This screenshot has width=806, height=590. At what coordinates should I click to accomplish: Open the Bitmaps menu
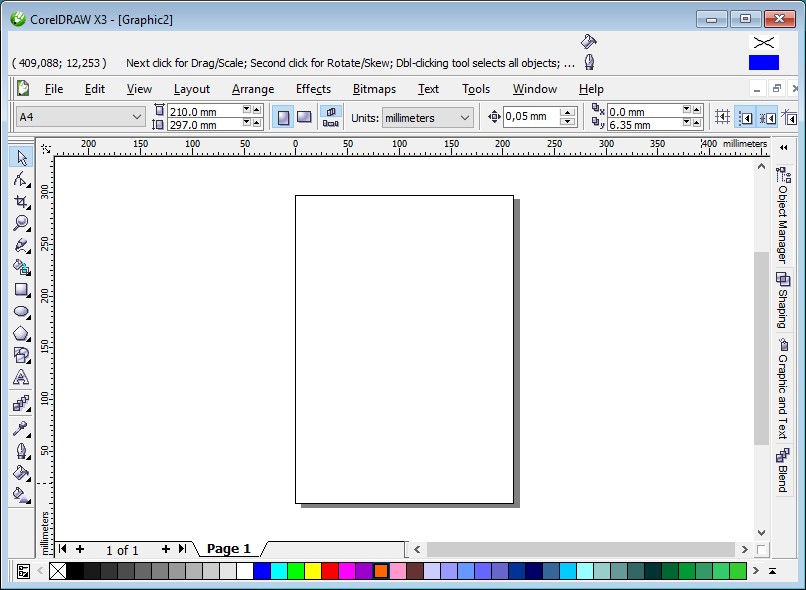tap(374, 89)
